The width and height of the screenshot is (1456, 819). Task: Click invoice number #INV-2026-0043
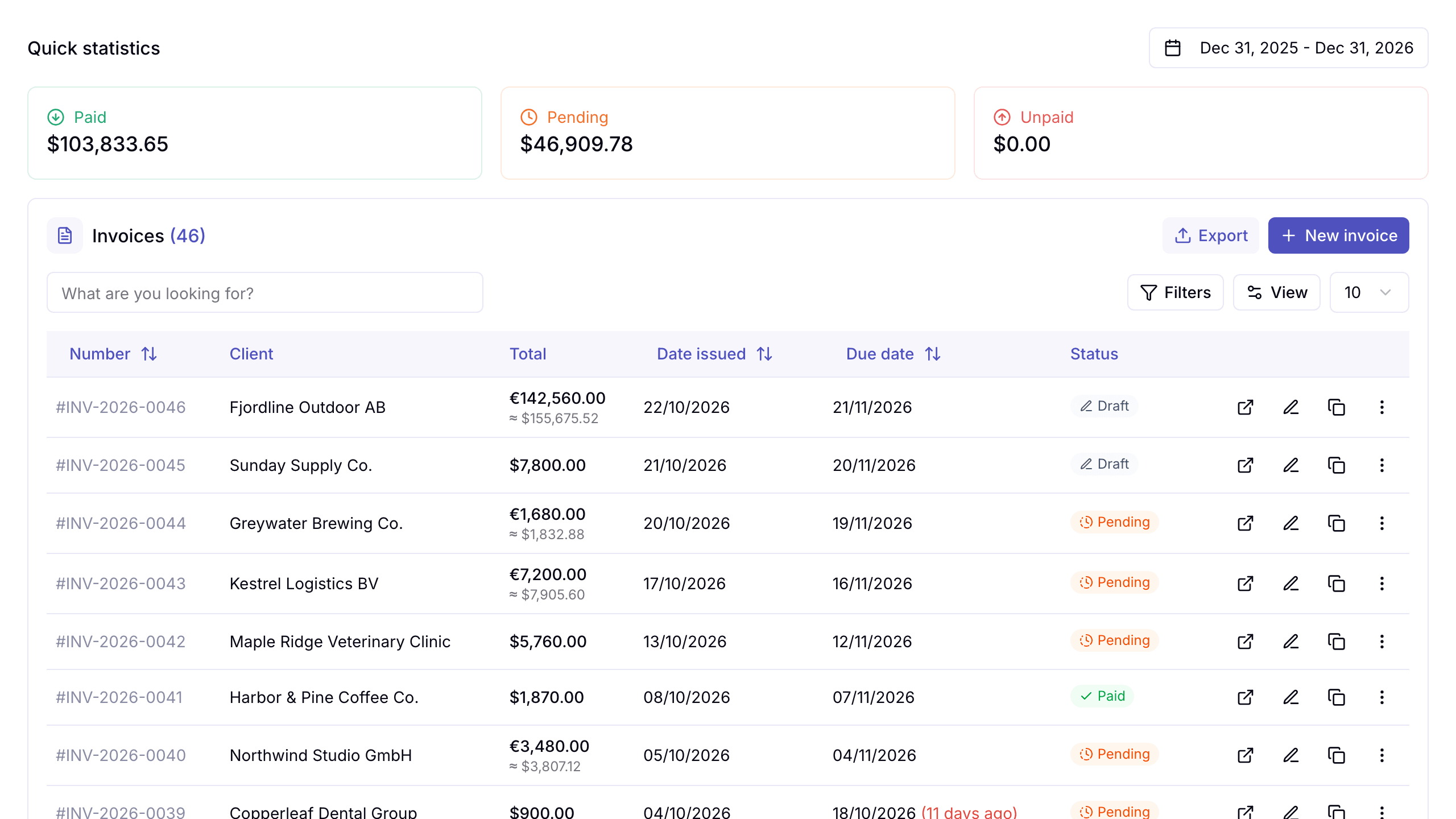tap(121, 584)
